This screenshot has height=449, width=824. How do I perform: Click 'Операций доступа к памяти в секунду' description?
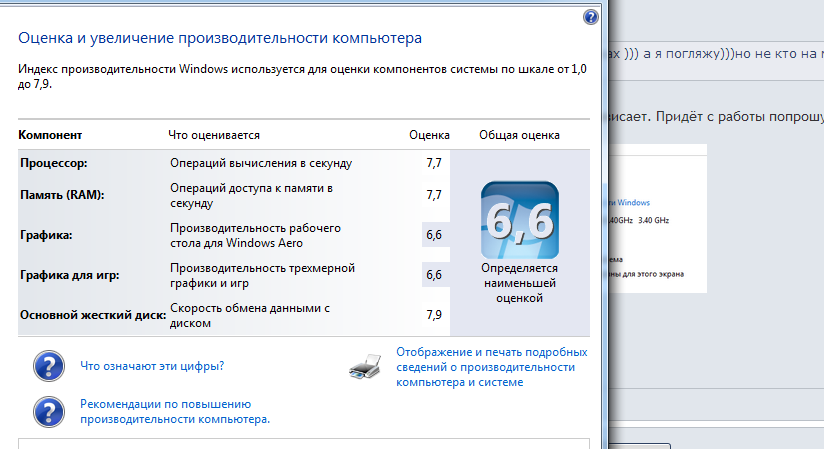[x=251, y=196]
